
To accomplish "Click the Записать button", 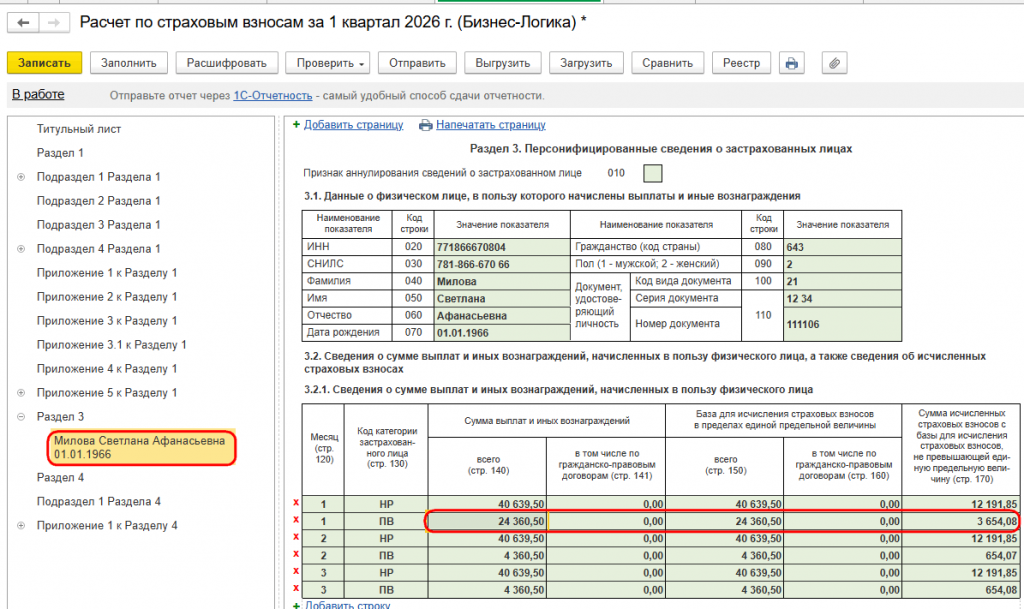I will point(44,63).
